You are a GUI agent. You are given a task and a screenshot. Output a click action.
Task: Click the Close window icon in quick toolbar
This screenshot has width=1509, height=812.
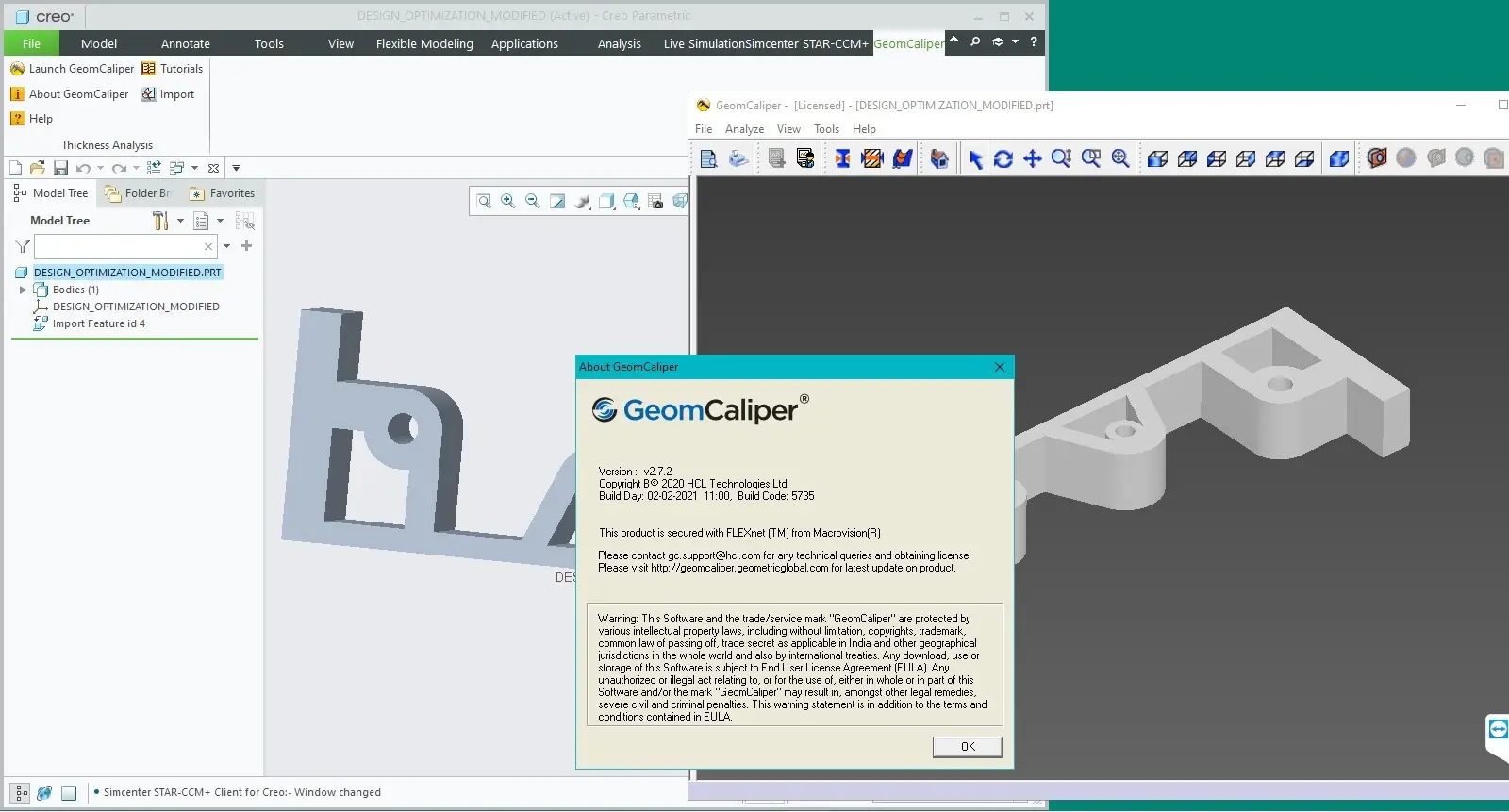[214, 168]
